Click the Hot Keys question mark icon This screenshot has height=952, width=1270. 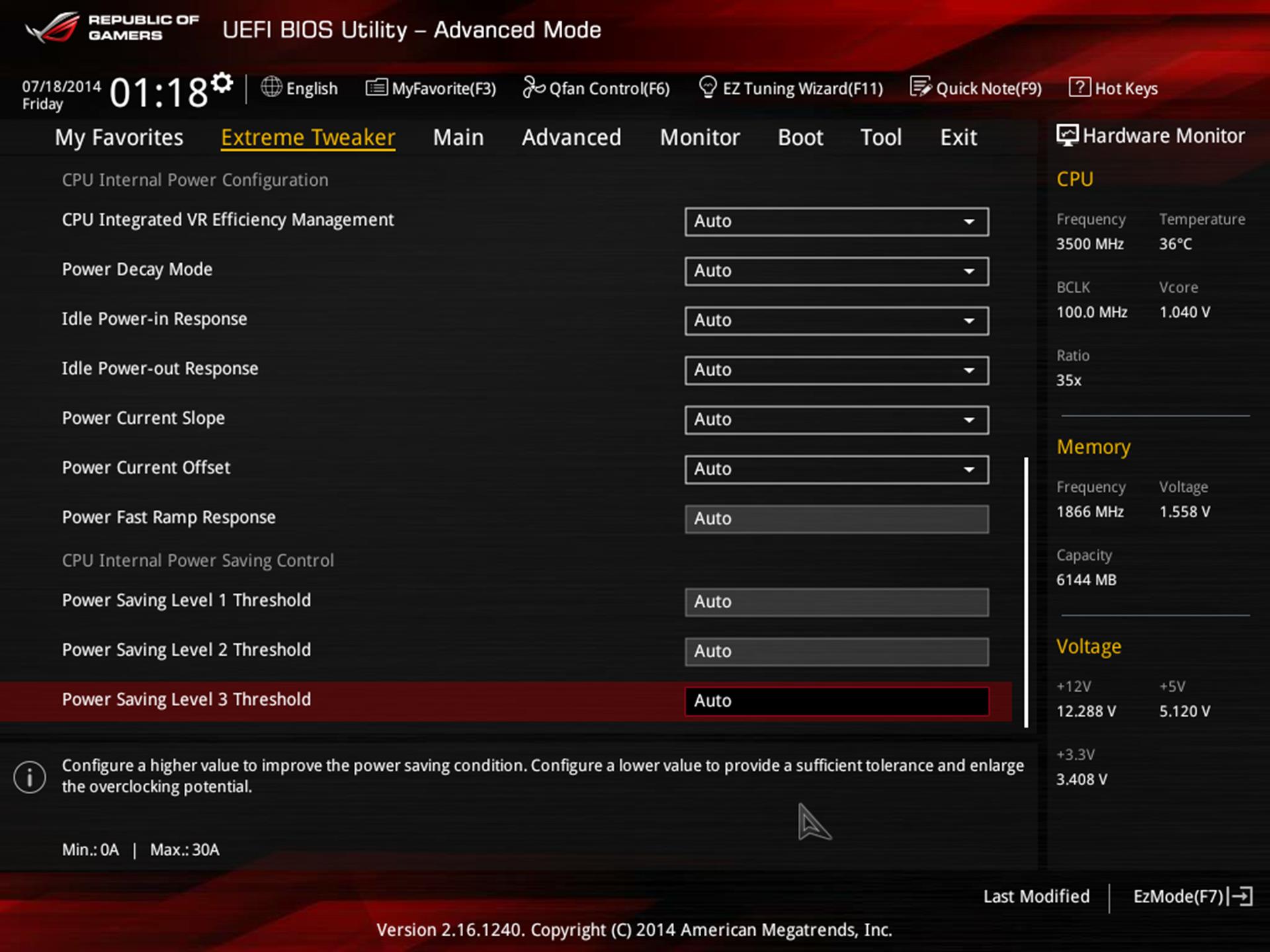tap(1079, 87)
